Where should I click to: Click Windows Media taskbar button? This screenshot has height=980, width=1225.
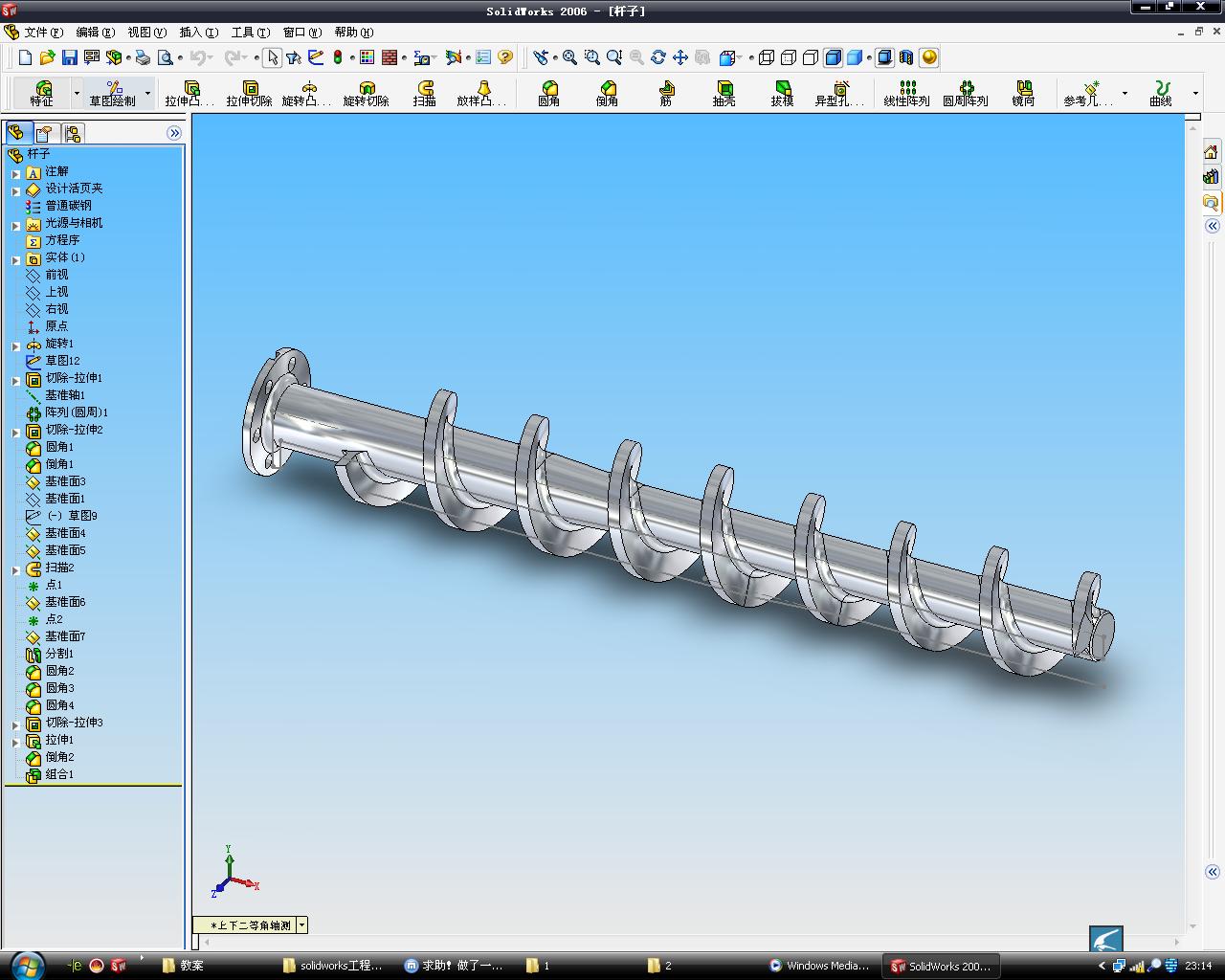(x=821, y=966)
